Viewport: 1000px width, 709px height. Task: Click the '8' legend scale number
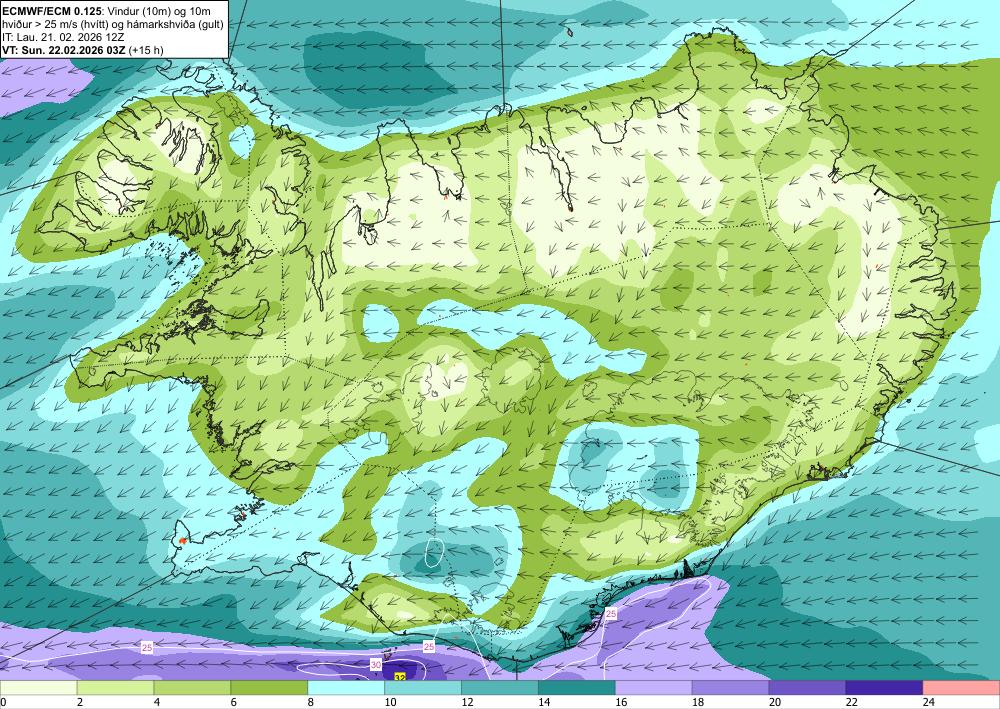click(x=311, y=702)
